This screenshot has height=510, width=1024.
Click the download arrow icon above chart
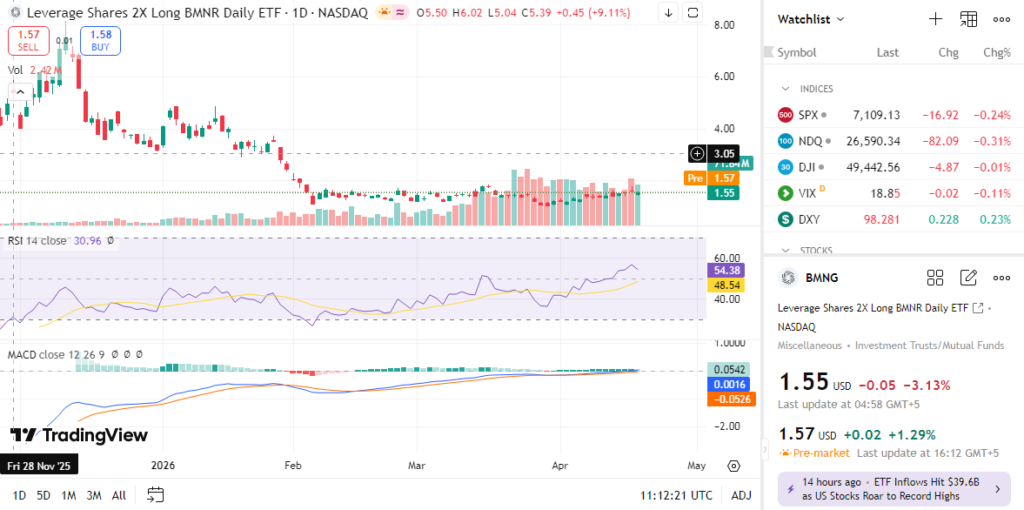(669, 13)
